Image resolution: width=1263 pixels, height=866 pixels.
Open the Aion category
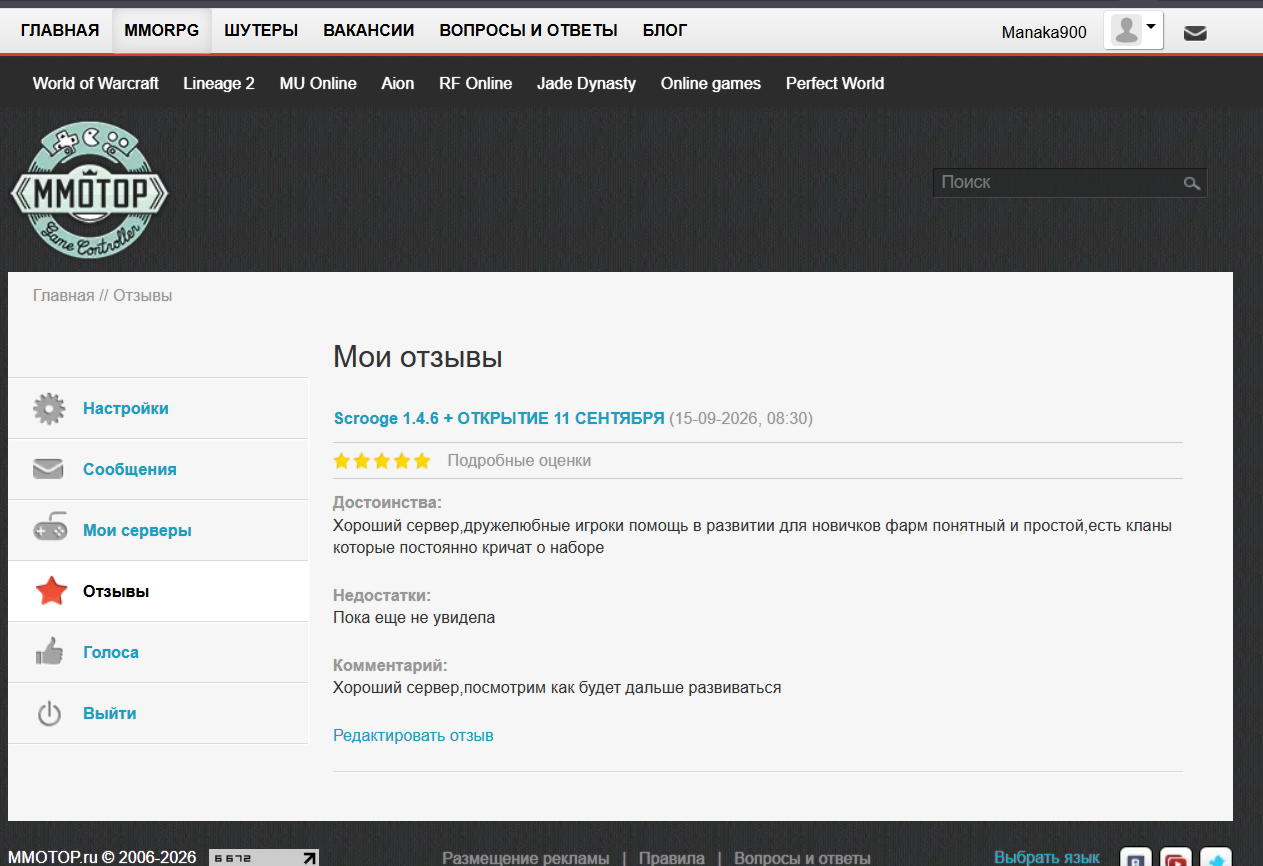[398, 83]
